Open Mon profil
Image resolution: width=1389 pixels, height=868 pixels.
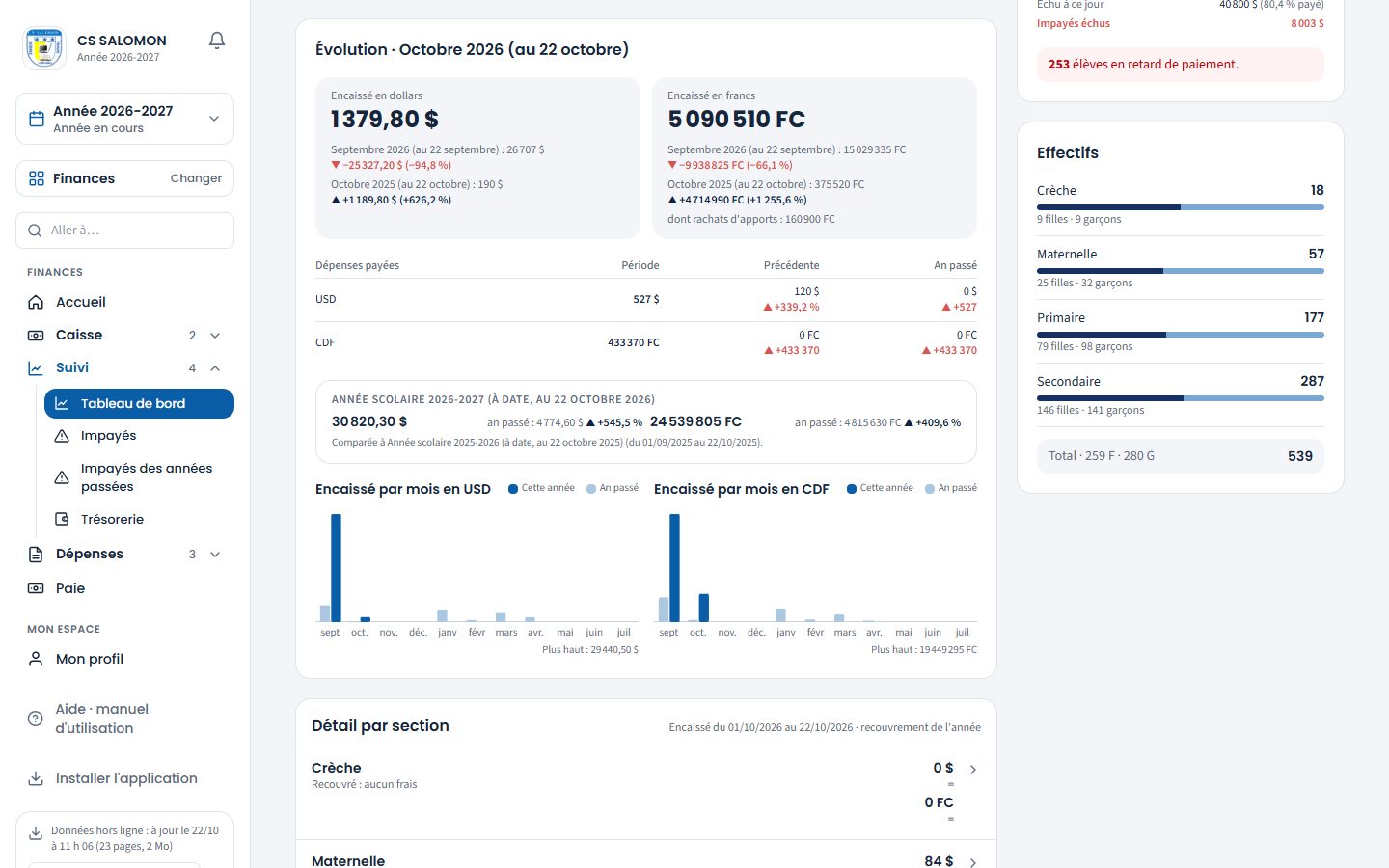coord(124,659)
